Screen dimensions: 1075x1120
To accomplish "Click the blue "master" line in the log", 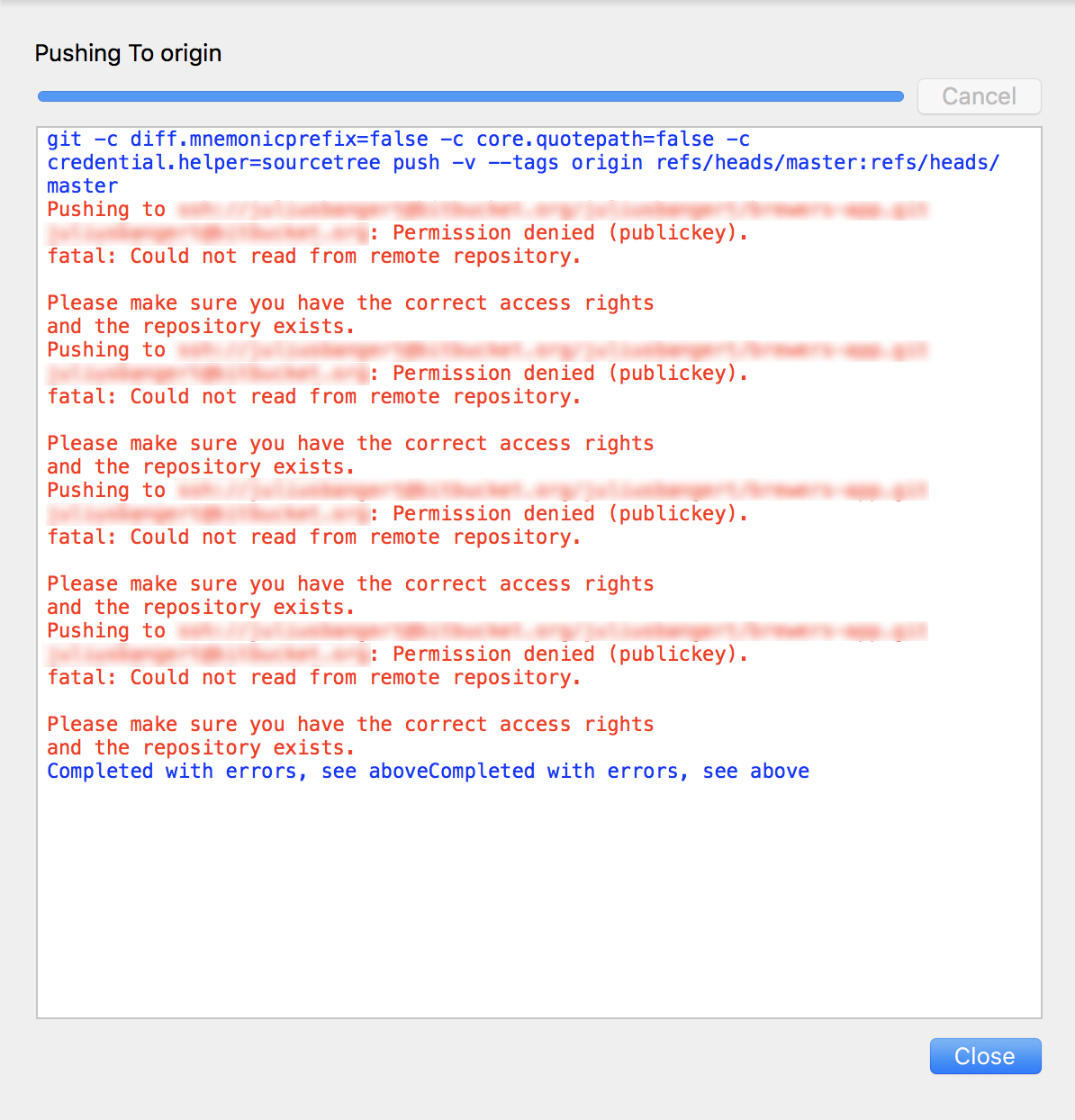I will 82,185.
